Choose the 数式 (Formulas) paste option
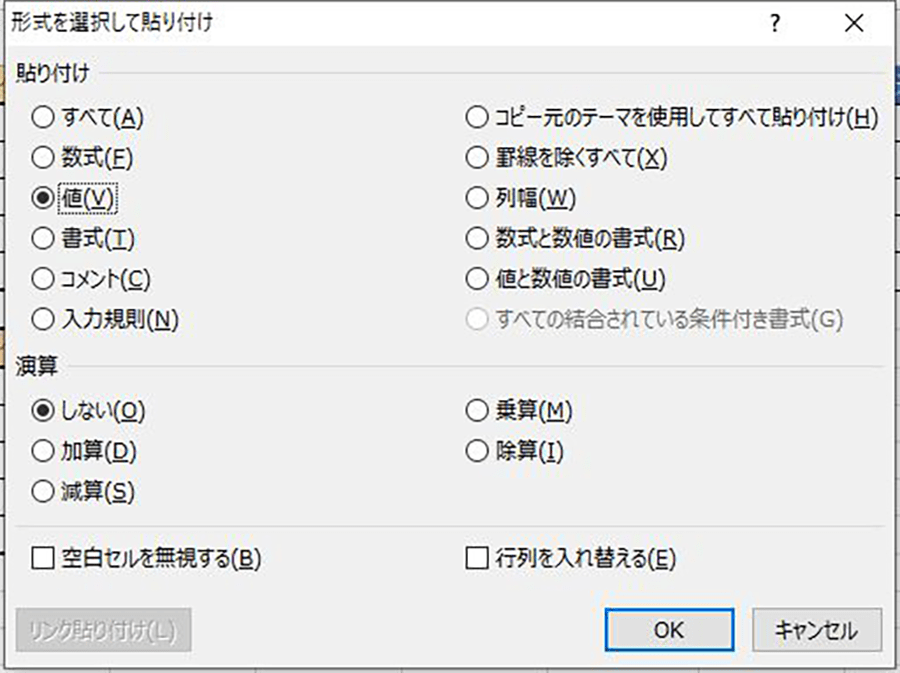Viewport: 900px width, 673px height. [x=43, y=157]
